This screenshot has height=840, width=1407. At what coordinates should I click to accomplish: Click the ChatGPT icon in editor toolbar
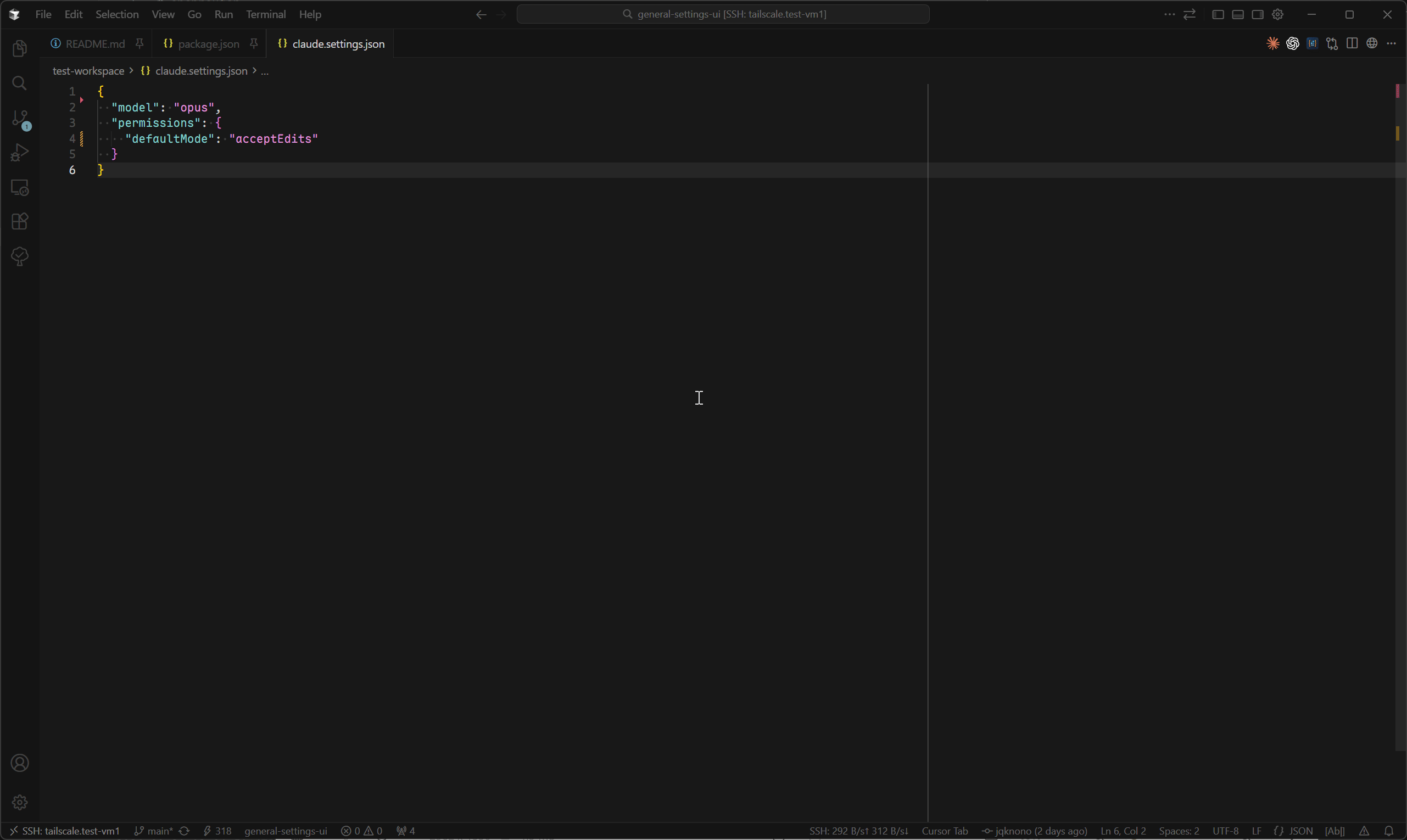pos(1293,43)
